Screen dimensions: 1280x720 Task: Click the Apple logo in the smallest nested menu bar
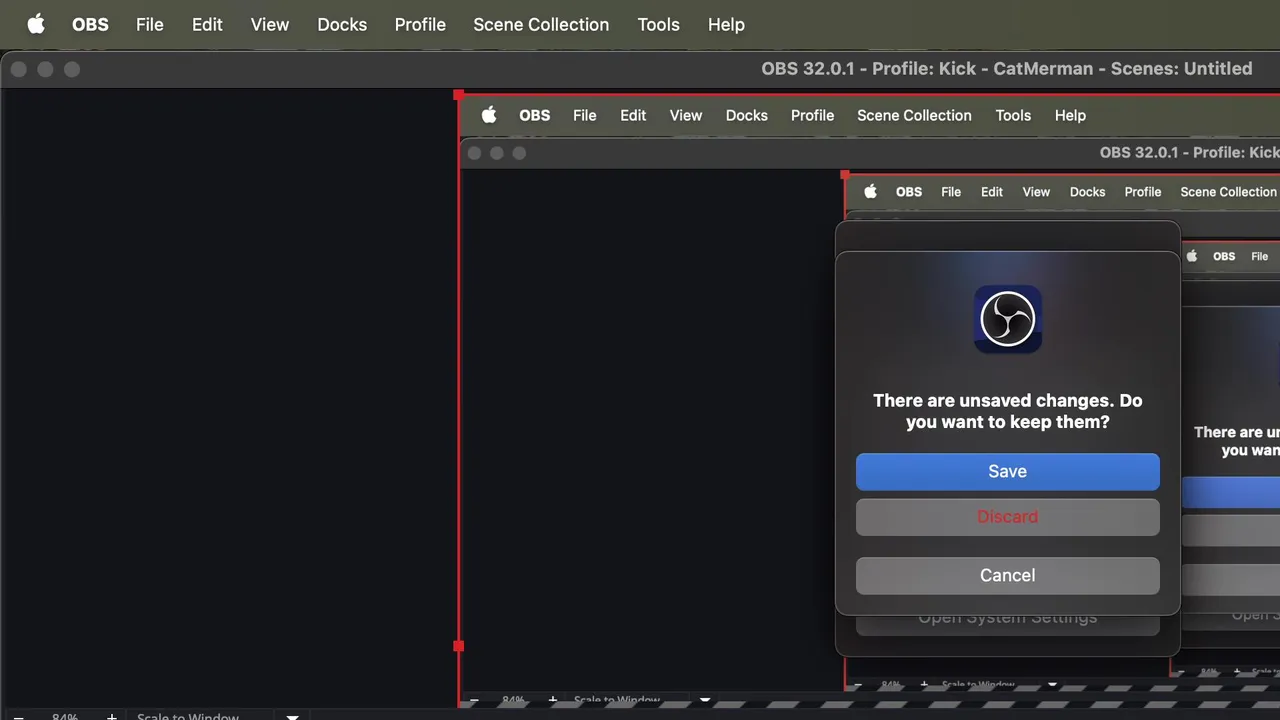[x=1191, y=256]
